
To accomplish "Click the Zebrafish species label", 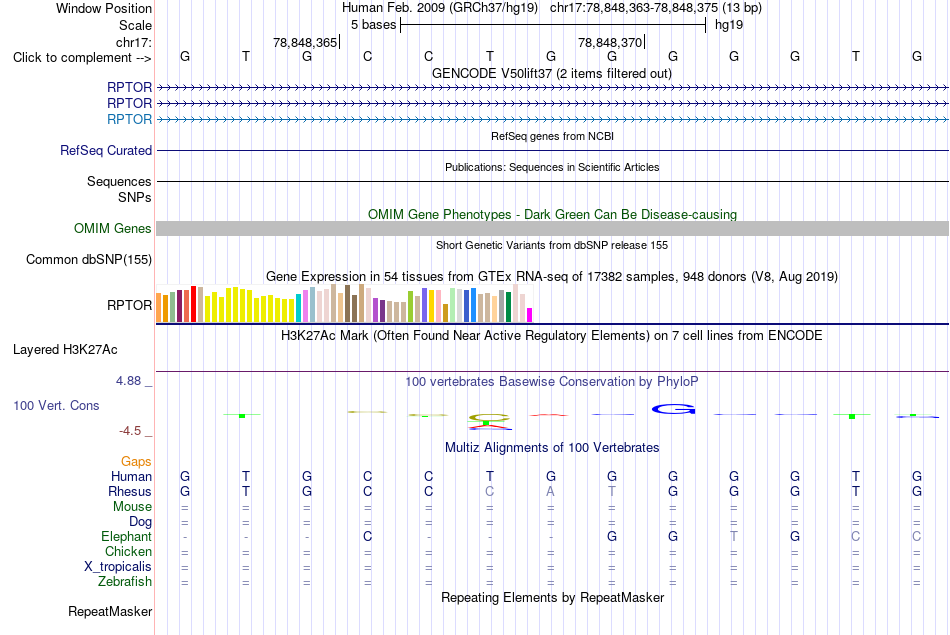I will coord(125,581).
